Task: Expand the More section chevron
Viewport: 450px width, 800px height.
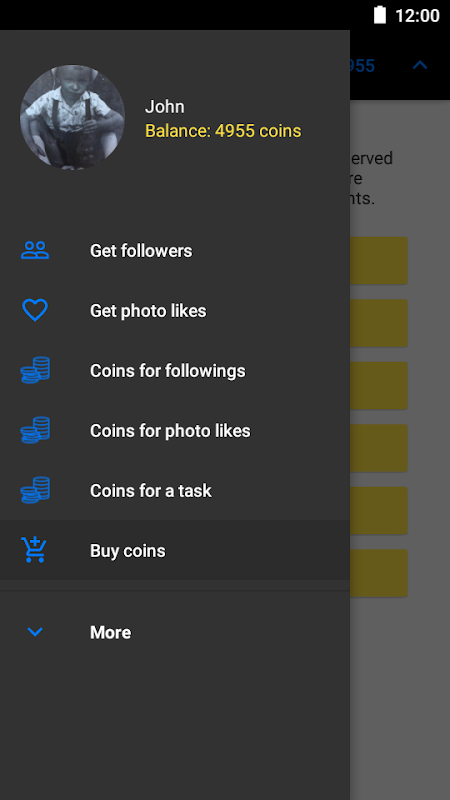Action: (x=35, y=632)
